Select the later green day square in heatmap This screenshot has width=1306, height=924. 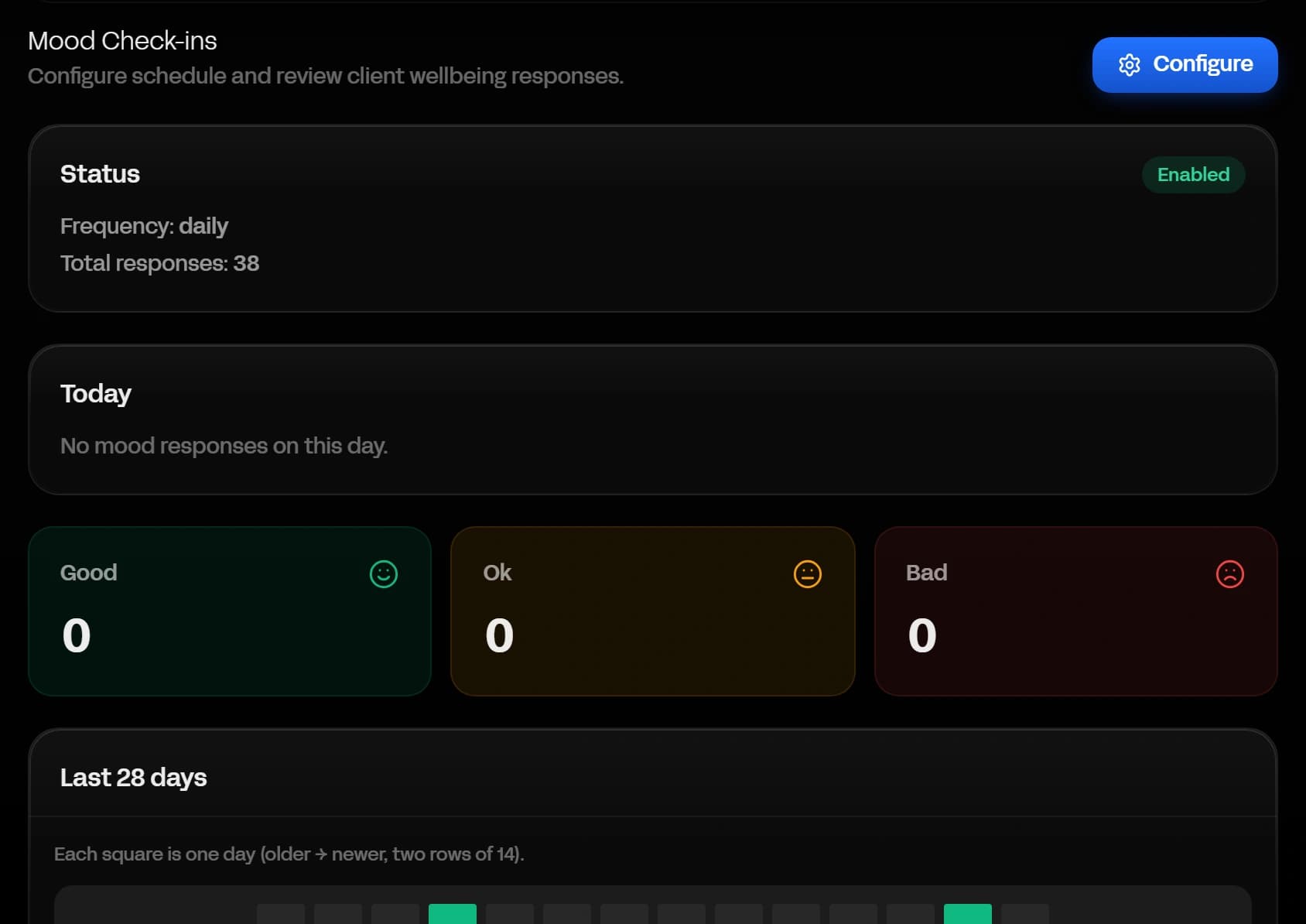tap(968, 914)
